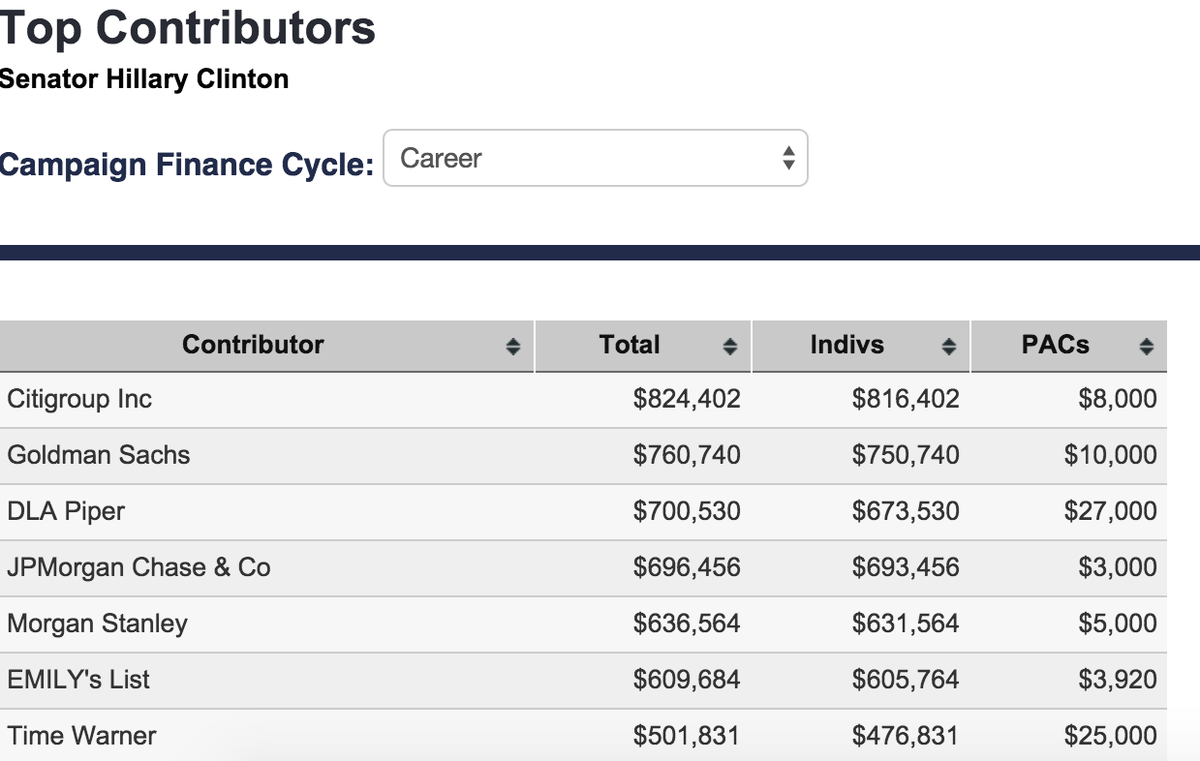Select the Goldman Sachs contributor name
This screenshot has width=1200, height=761.
(98, 455)
